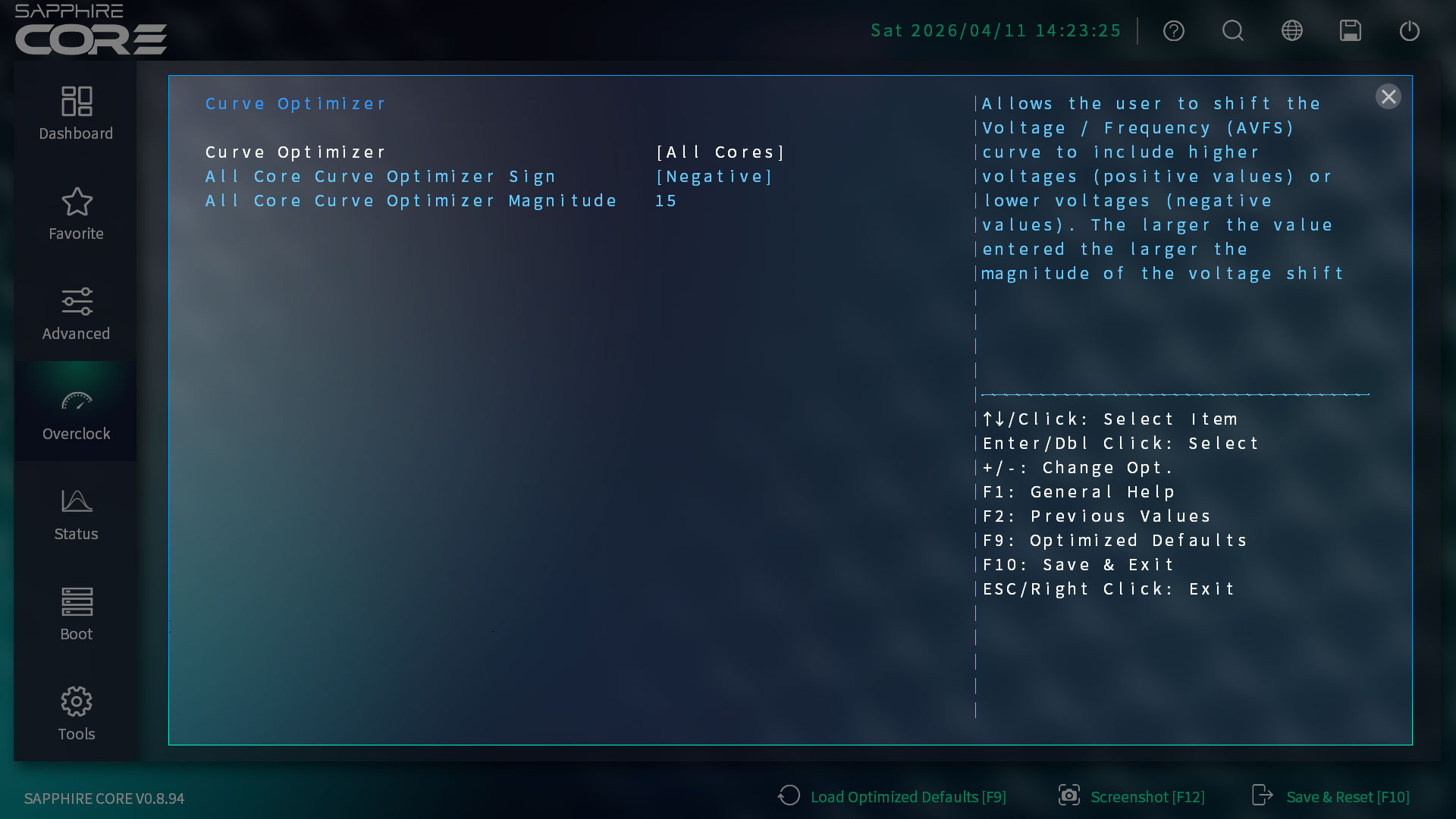This screenshot has width=1456, height=819.
Task: Select All Core Curve Optimizer Magnitude row
Action: [x=411, y=201]
